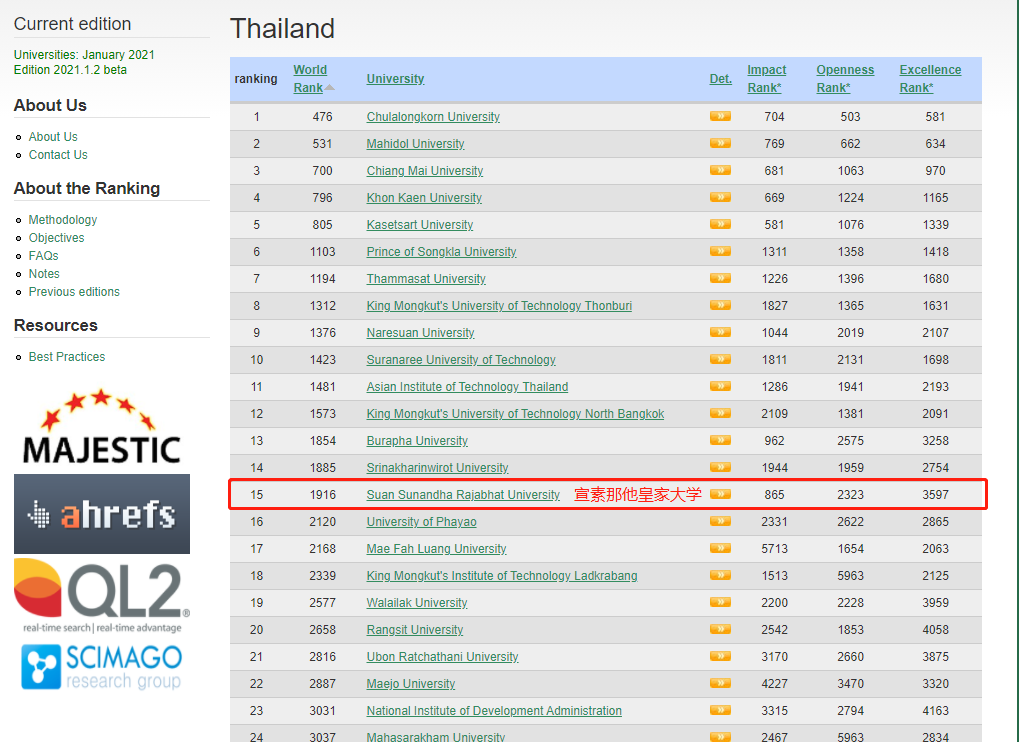This screenshot has width=1019, height=742.
Task: Click the ahrefs logo banner
Action: (x=101, y=514)
